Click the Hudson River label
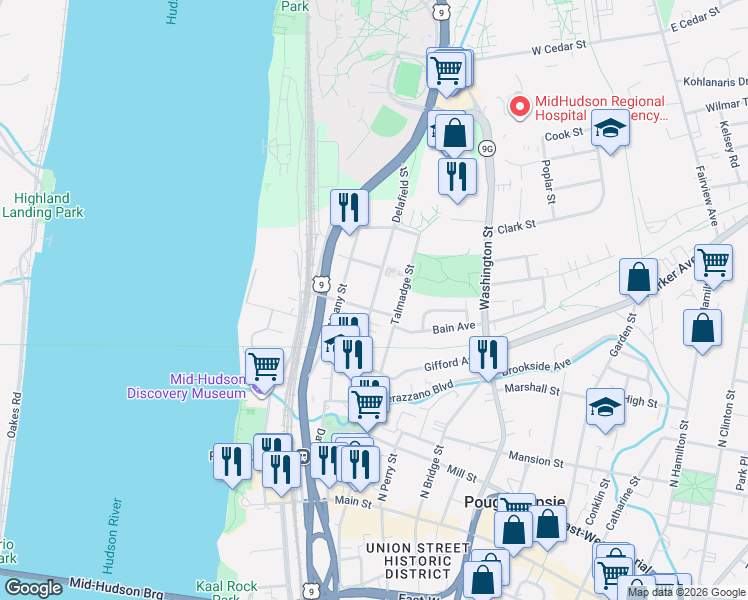 112,536
